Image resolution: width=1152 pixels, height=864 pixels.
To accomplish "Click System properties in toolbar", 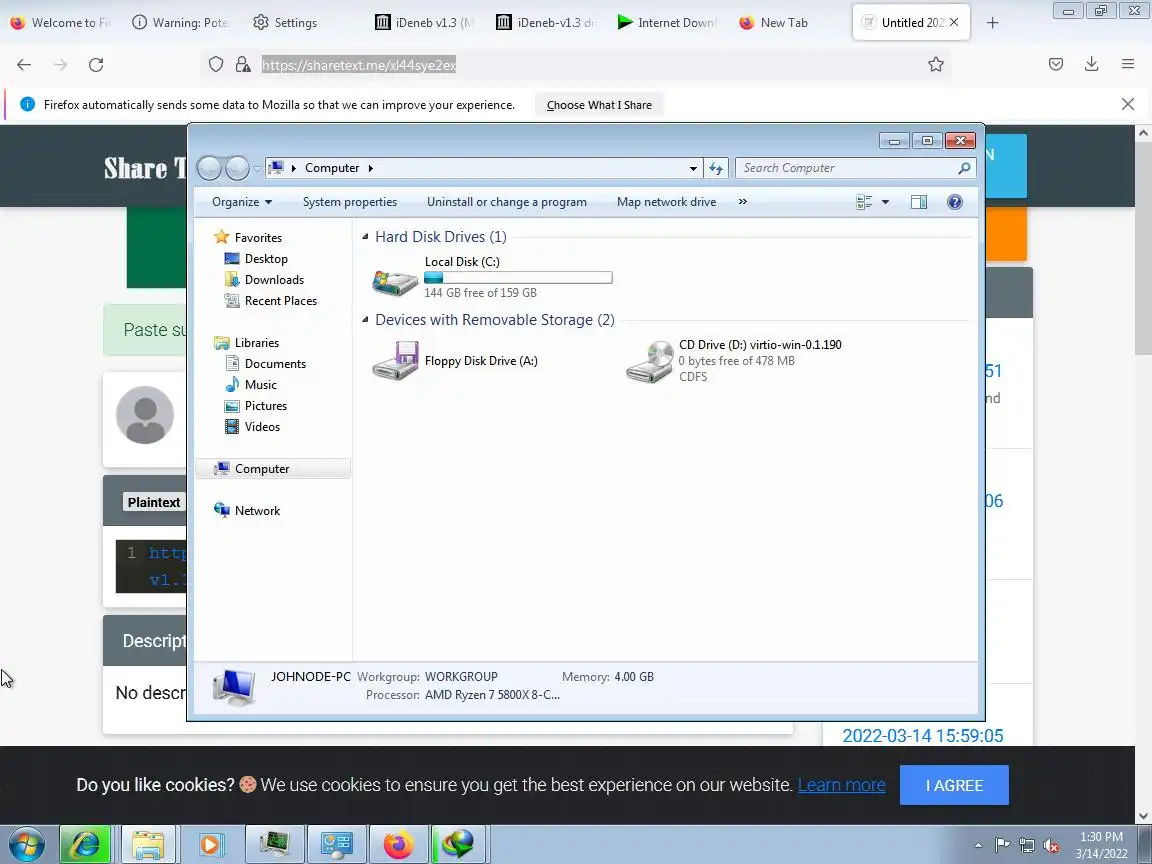I will point(350,202).
